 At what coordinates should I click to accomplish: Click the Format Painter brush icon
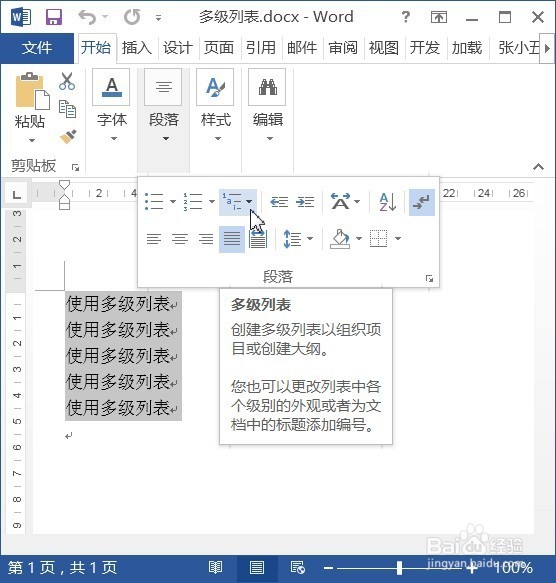pos(68,136)
